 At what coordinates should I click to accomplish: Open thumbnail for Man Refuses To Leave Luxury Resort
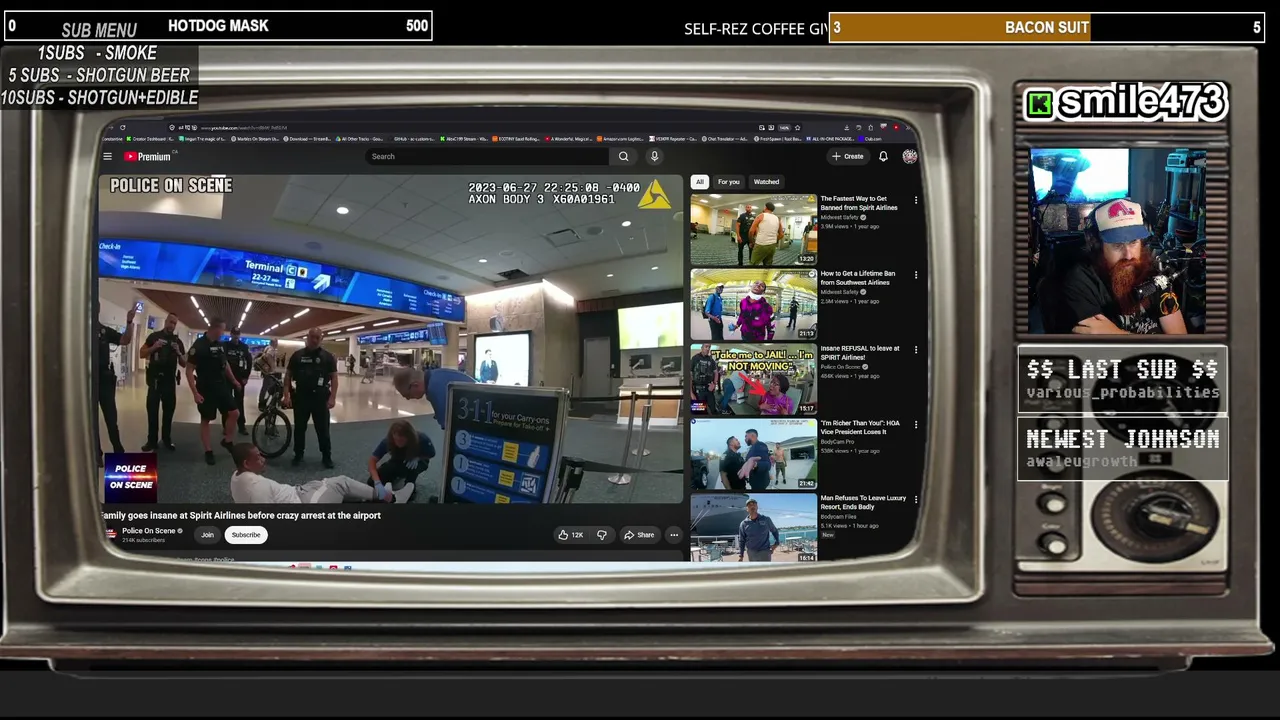[753, 527]
